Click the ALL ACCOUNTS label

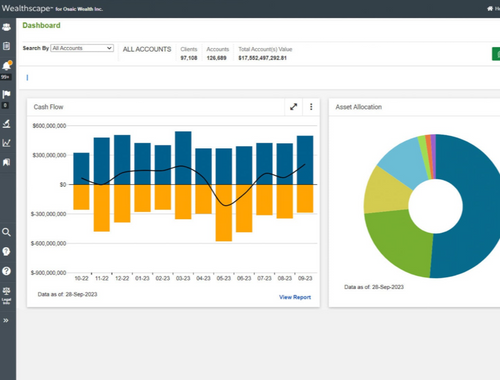point(147,49)
